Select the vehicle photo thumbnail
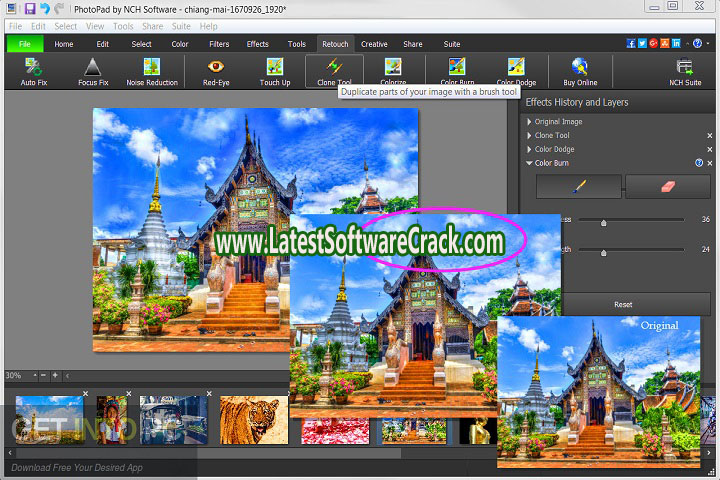Screen dimensions: 720x480 tap(174, 420)
